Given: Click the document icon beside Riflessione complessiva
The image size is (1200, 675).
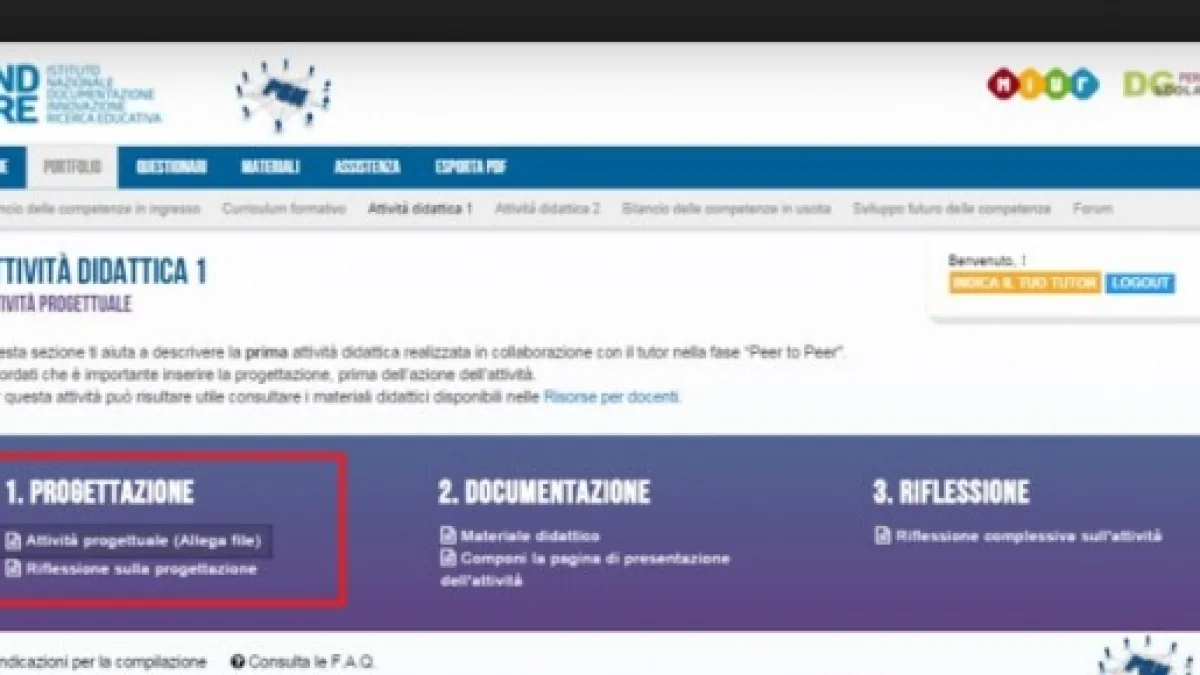Looking at the screenshot, I should coord(883,536).
